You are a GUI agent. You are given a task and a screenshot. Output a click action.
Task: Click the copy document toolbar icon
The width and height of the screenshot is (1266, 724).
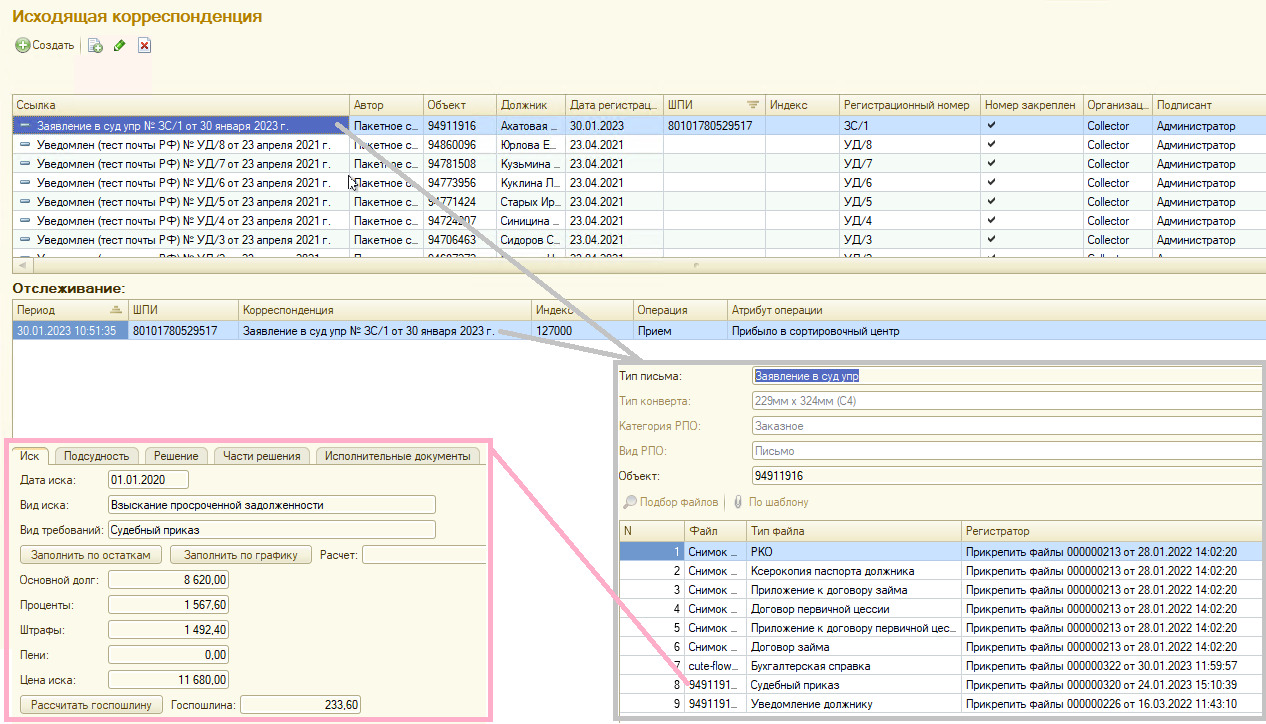click(95, 46)
